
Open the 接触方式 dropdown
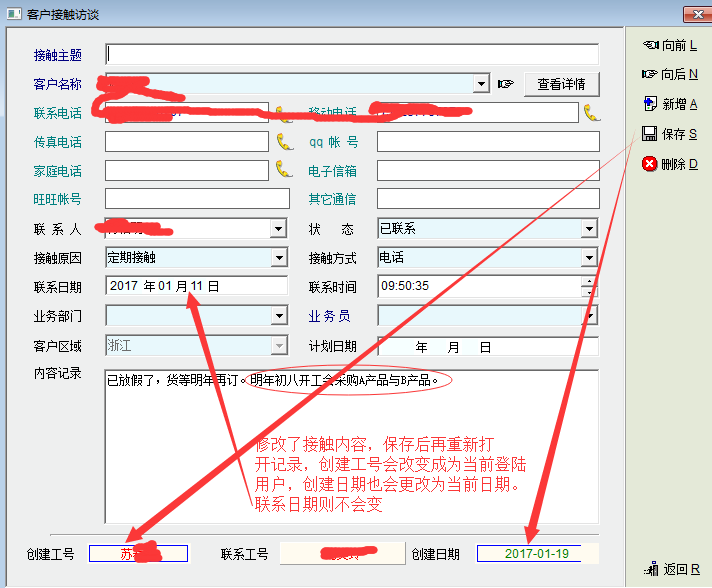click(x=589, y=258)
